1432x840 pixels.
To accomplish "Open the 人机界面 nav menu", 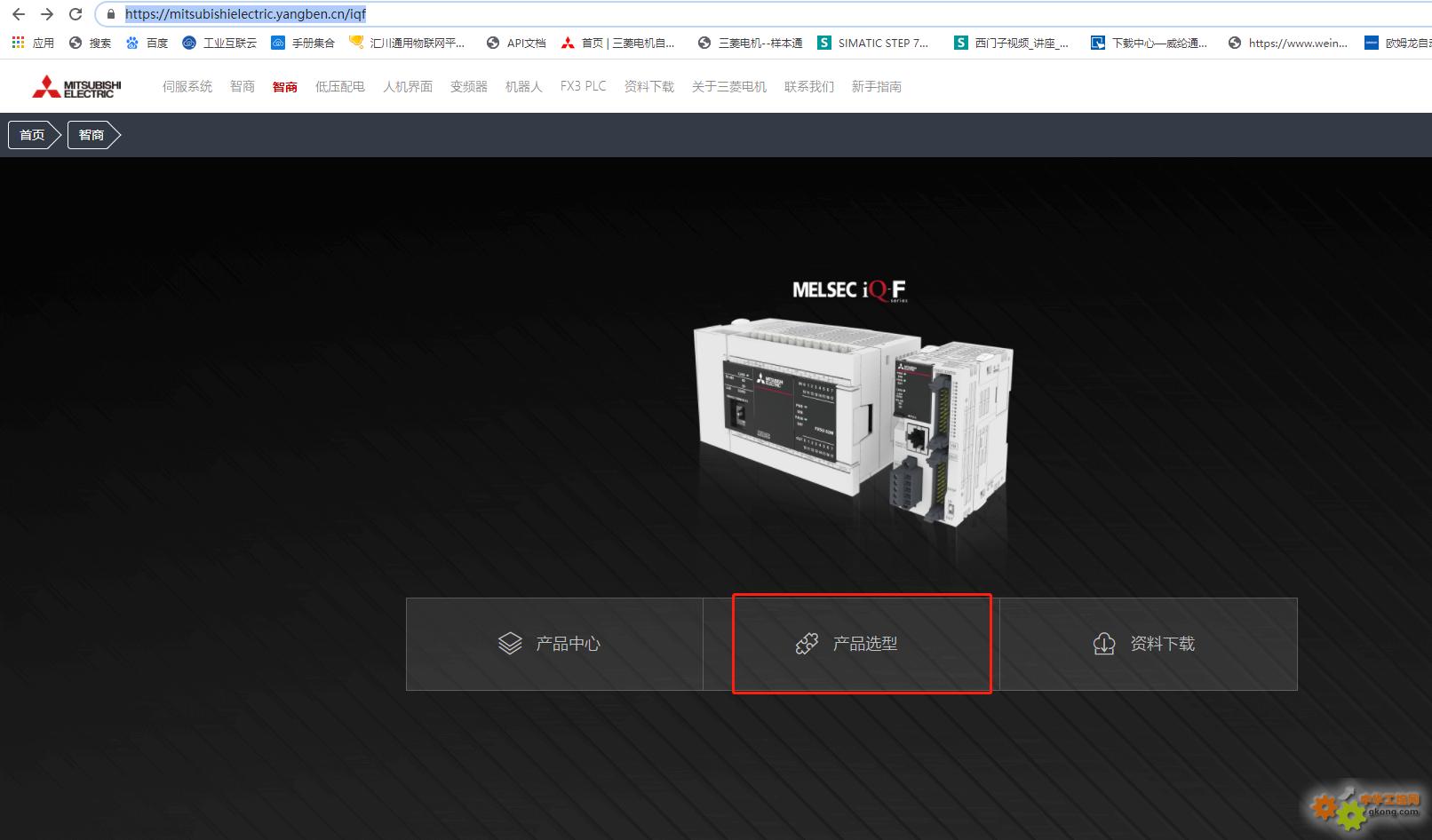I will point(408,86).
